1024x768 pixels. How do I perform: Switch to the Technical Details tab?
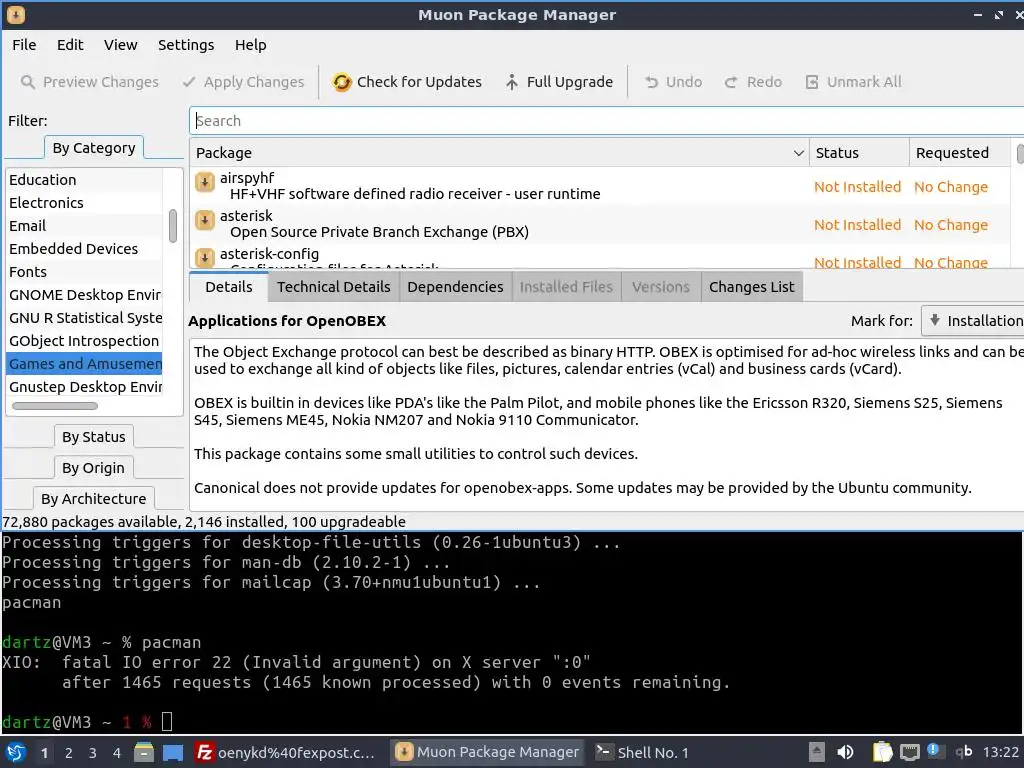pos(334,287)
